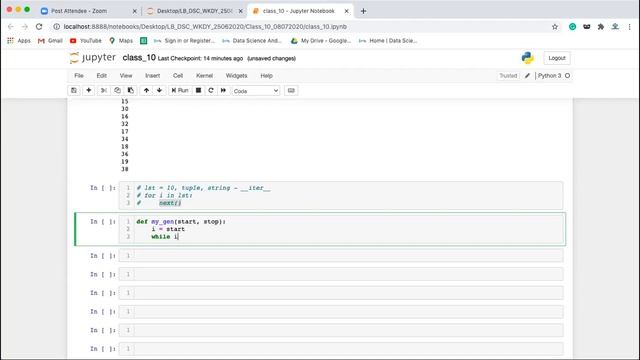
Task: Open a new browser tab
Action: click(x=363, y=11)
